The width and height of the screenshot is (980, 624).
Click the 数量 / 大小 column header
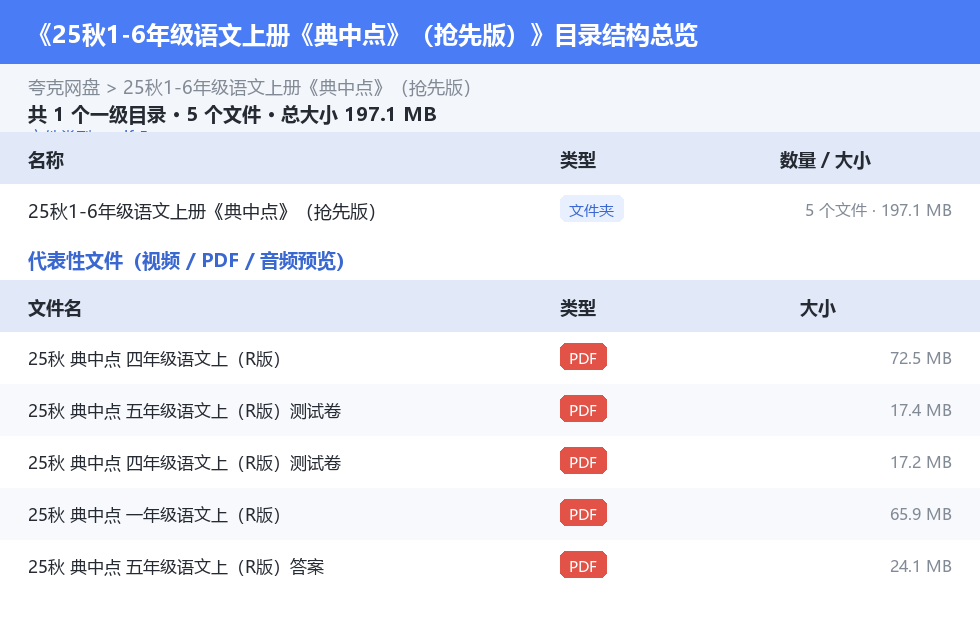(825, 160)
